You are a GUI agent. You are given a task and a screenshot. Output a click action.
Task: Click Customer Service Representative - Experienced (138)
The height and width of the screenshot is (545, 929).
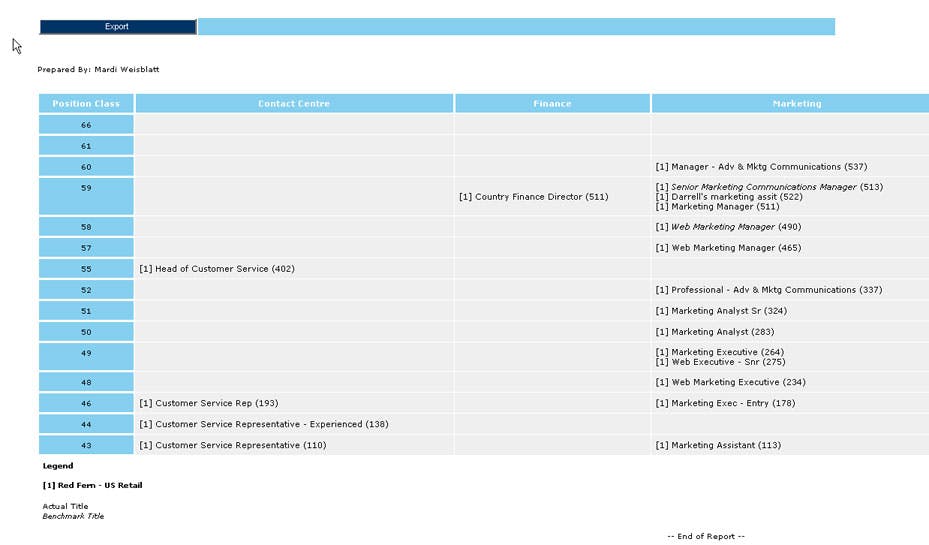(x=264, y=424)
